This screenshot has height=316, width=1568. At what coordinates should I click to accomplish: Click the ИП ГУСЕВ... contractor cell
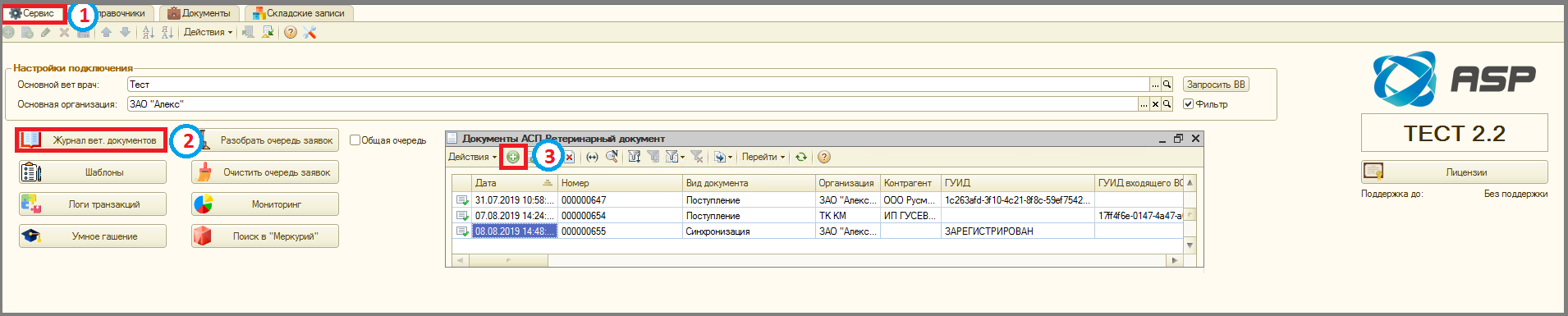[x=910, y=216]
